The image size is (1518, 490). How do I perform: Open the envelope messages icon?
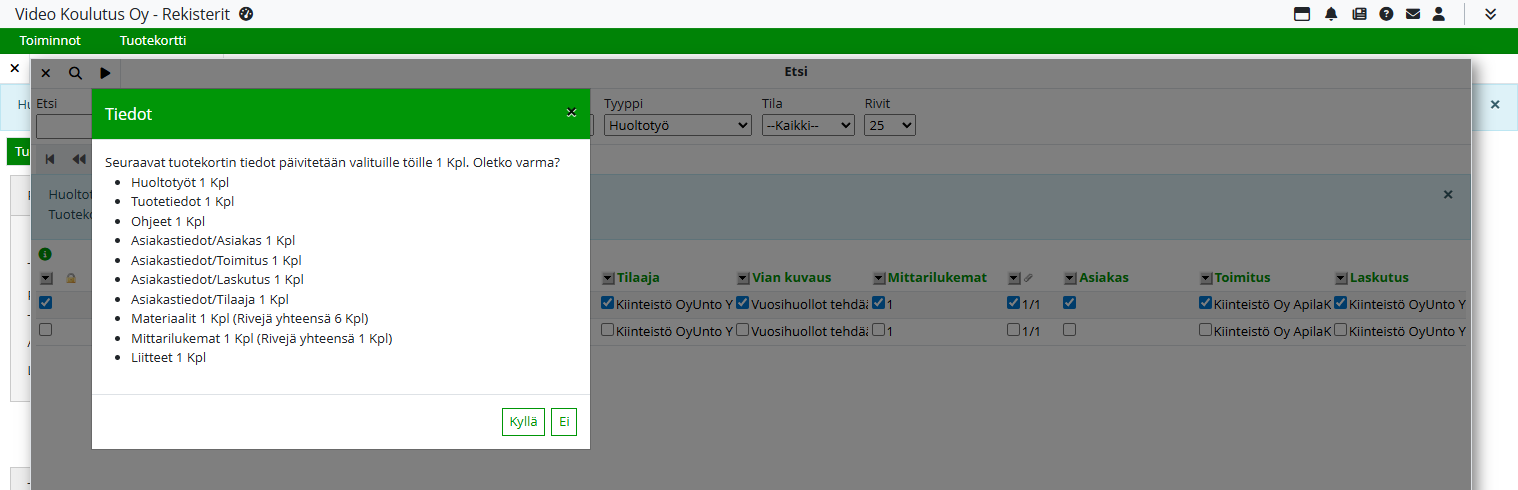pos(1413,14)
